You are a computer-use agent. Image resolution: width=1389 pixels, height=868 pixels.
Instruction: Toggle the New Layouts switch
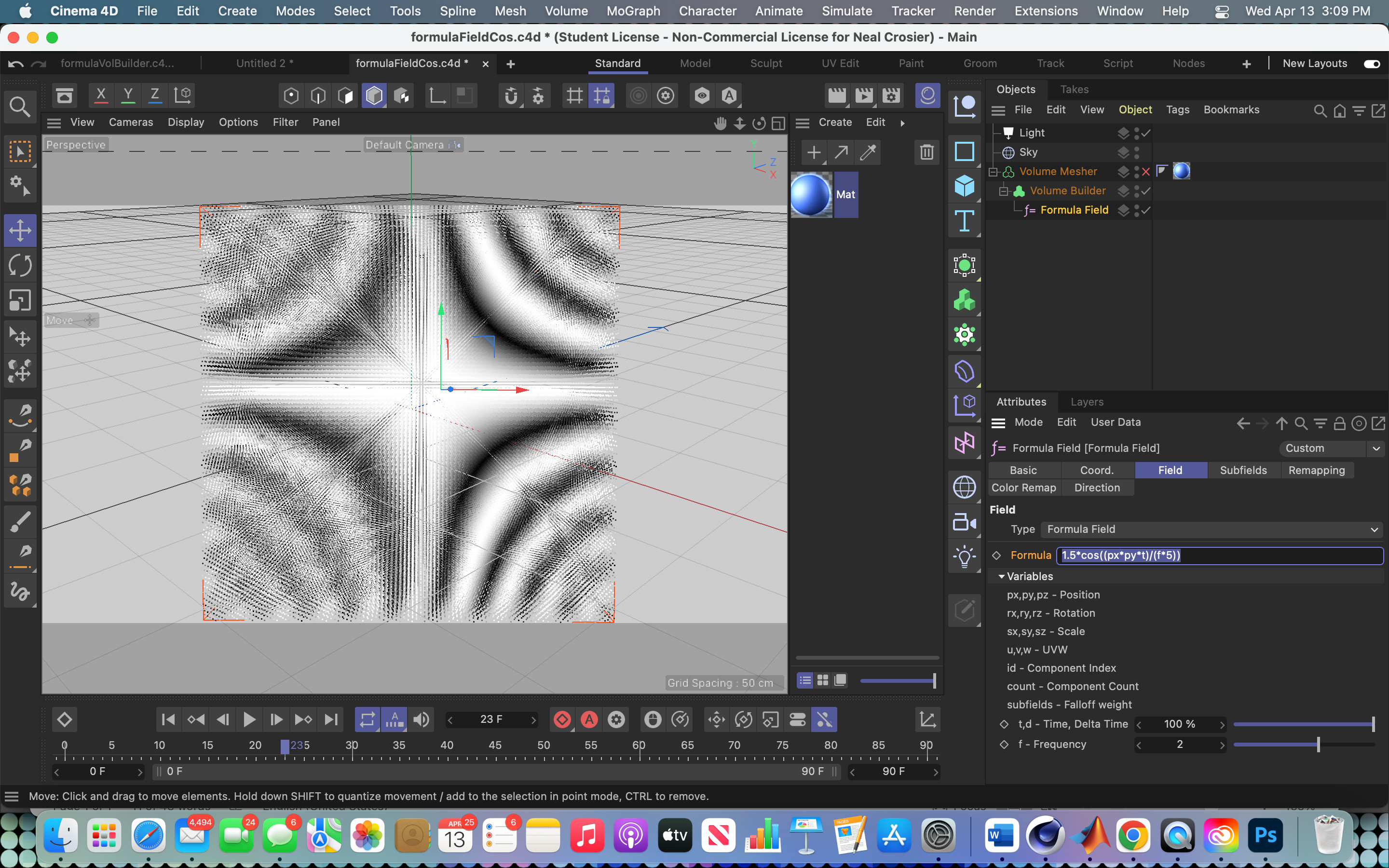tap(1371, 64)
